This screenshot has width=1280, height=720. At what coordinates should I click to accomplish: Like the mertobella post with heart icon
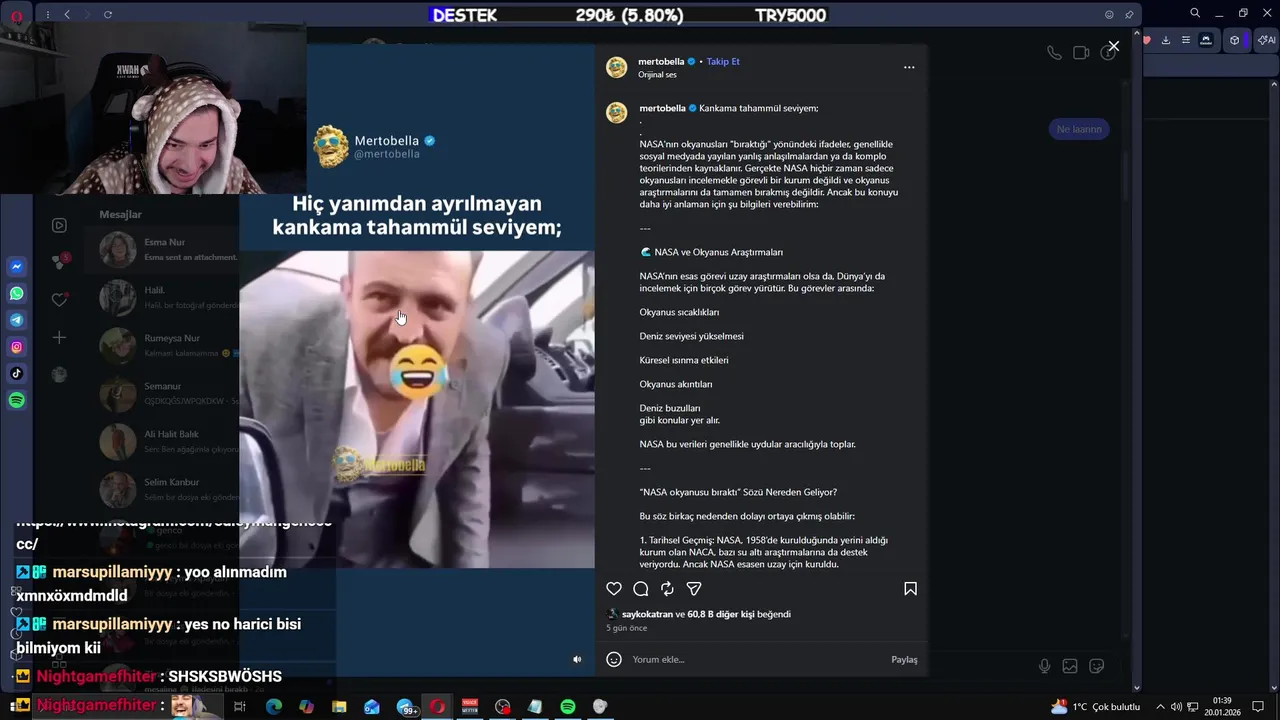pos(614,589)
